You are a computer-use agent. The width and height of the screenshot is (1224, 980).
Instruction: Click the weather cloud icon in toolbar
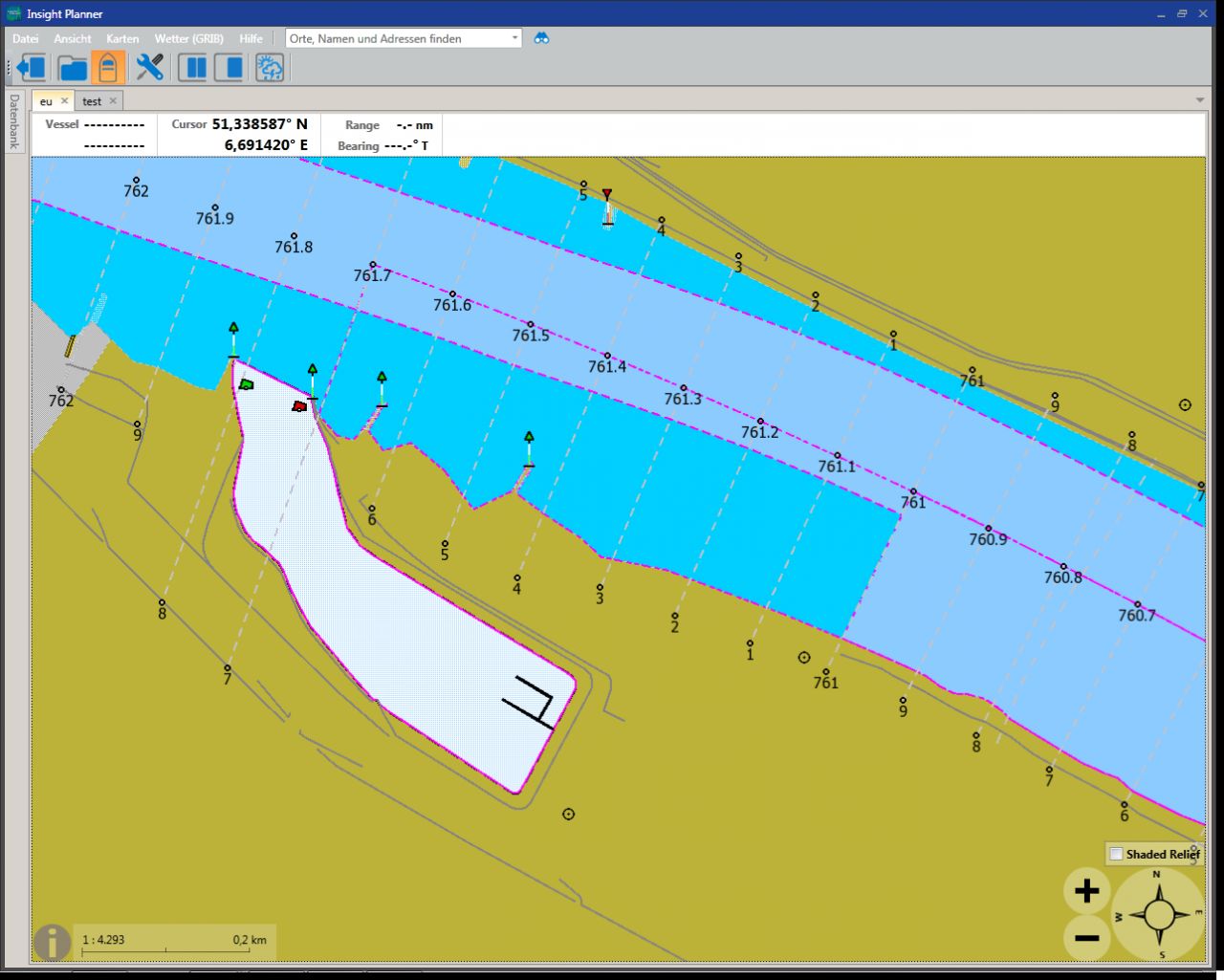tap(270, 68)
